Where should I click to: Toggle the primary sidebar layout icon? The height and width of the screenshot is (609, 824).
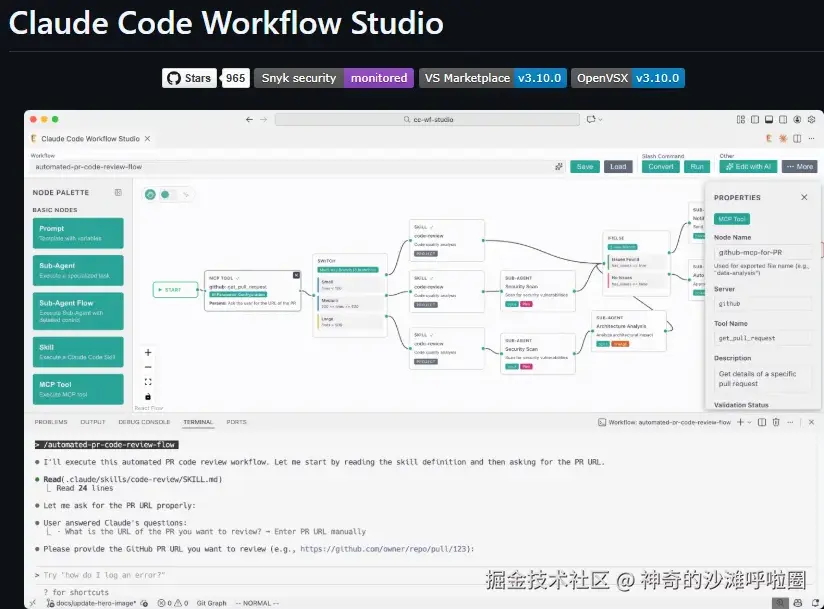(x=755, y=119)
